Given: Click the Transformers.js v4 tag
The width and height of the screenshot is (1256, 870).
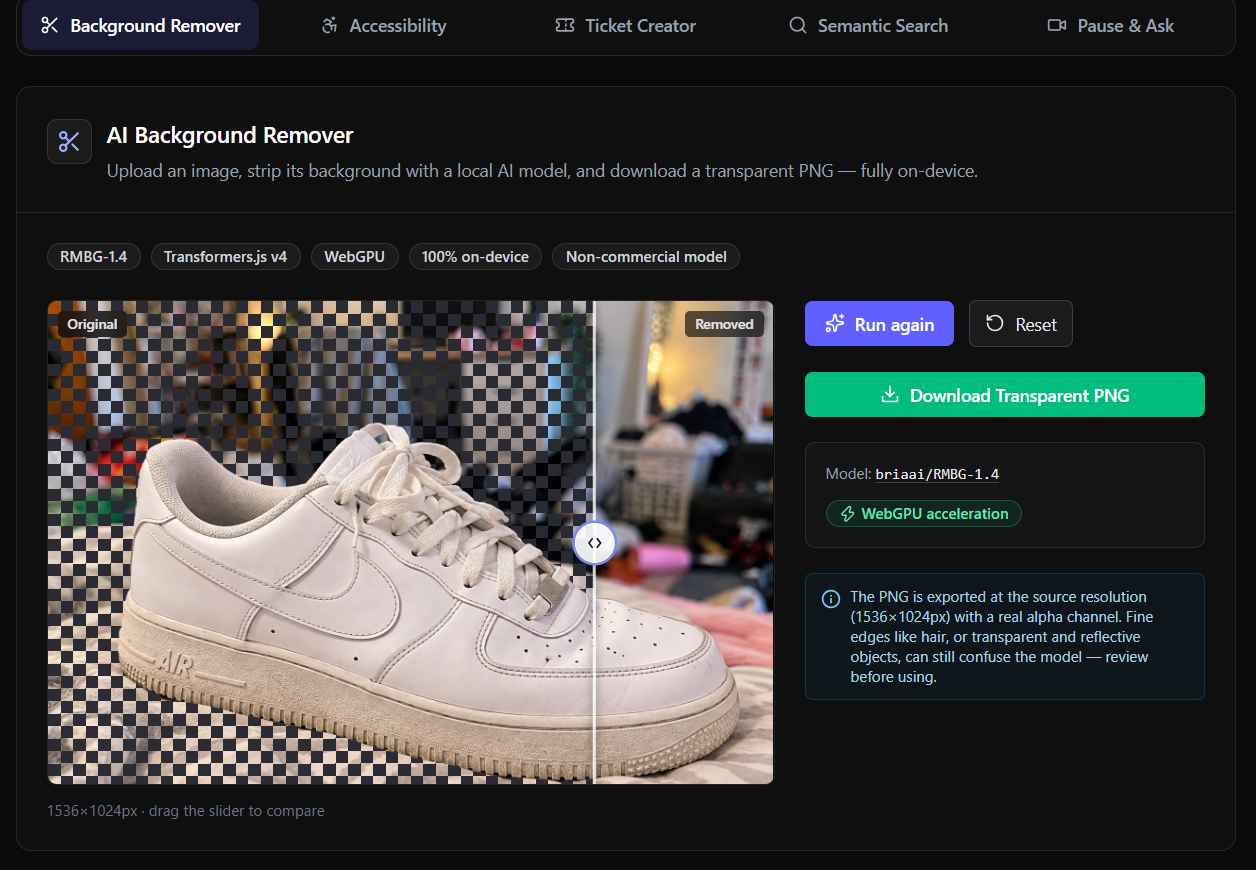Looking at the screenshot, I should [225, 257].
